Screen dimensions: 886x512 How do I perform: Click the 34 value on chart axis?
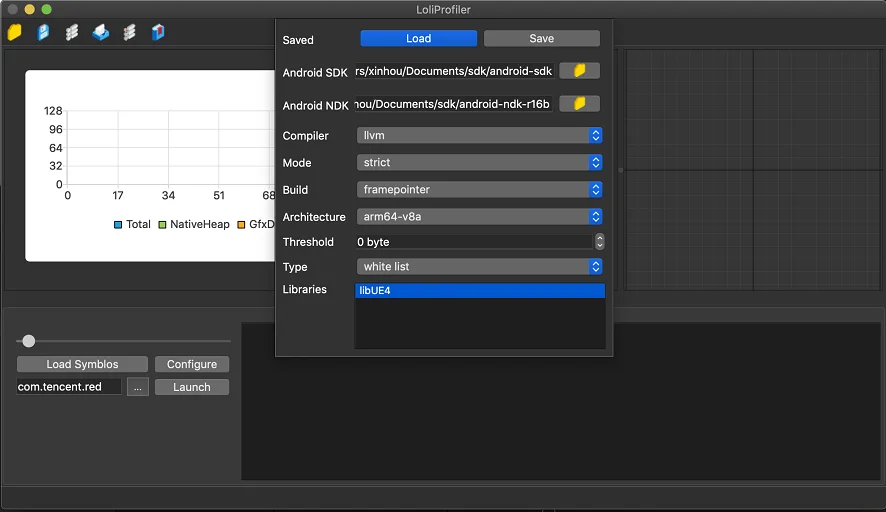(x=168, y=196)
